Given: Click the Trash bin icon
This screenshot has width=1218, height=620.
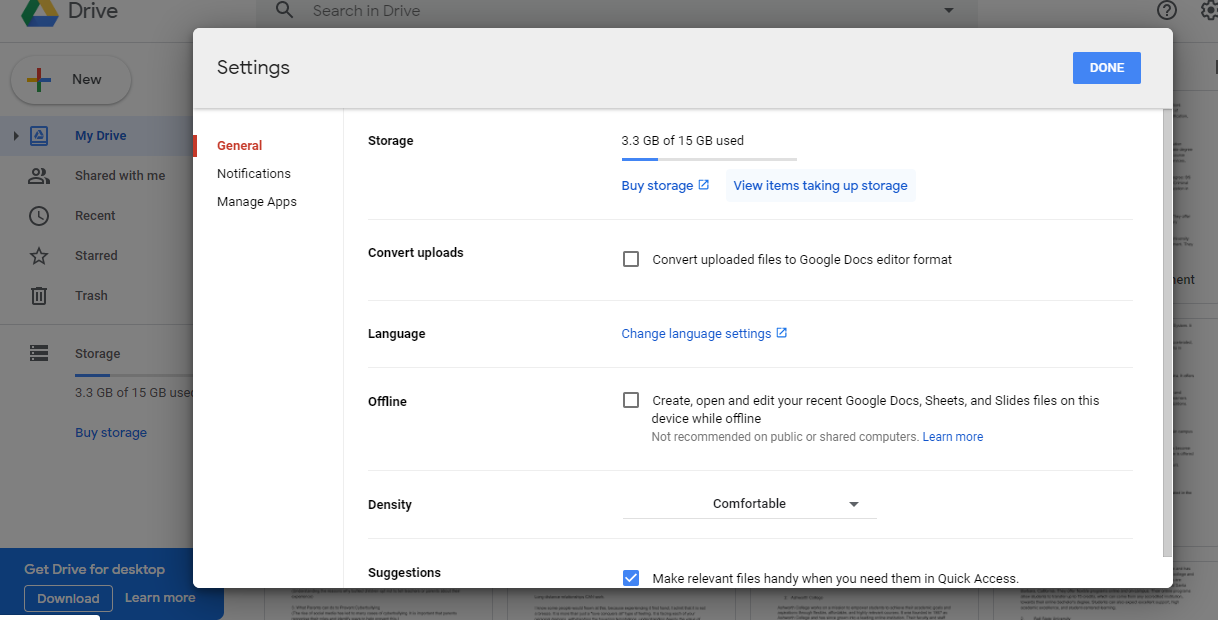Looking at the screenshot, I should [39, 296].
